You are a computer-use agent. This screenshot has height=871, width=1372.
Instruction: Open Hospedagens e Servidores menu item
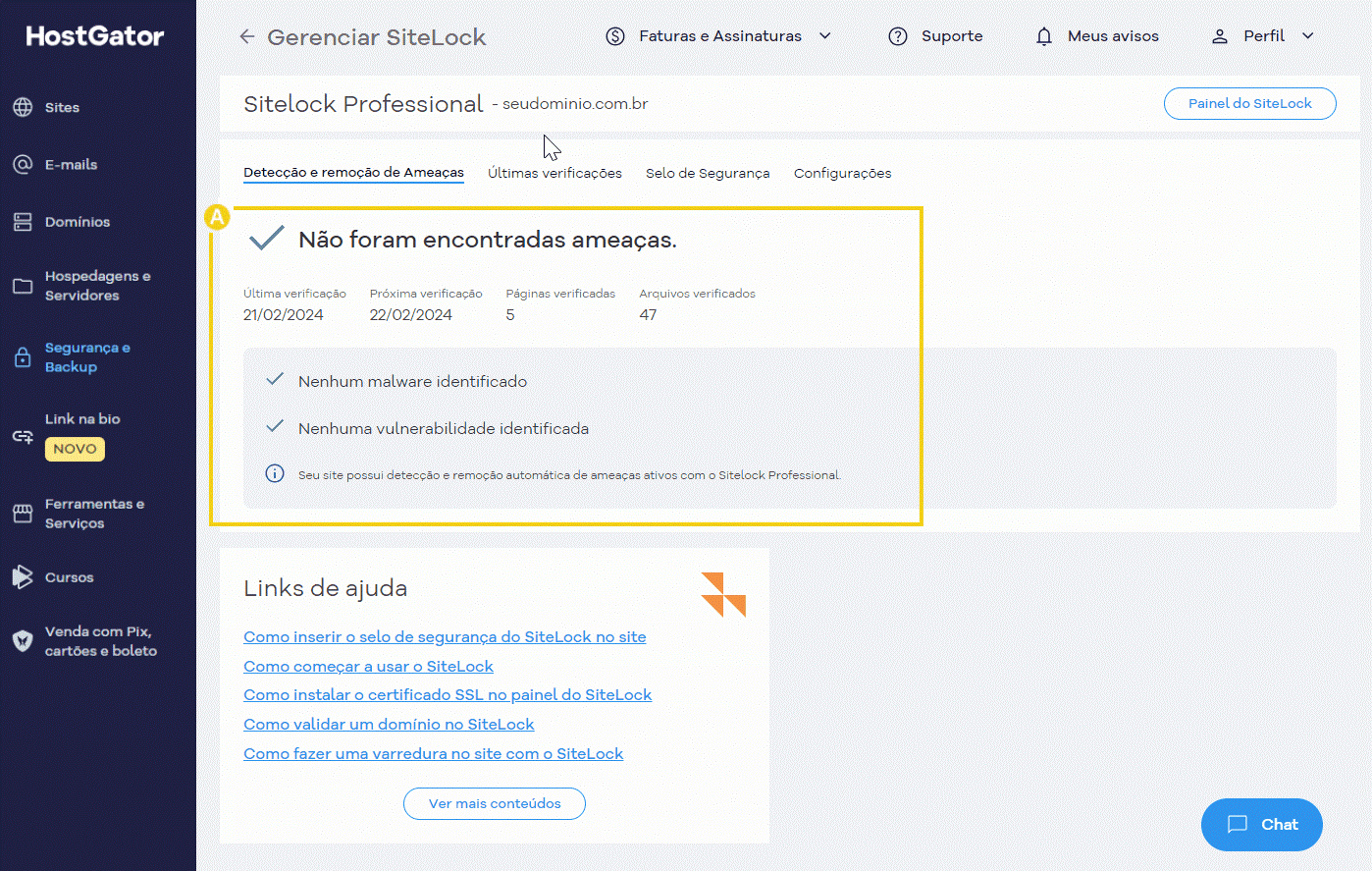point(97,286)
